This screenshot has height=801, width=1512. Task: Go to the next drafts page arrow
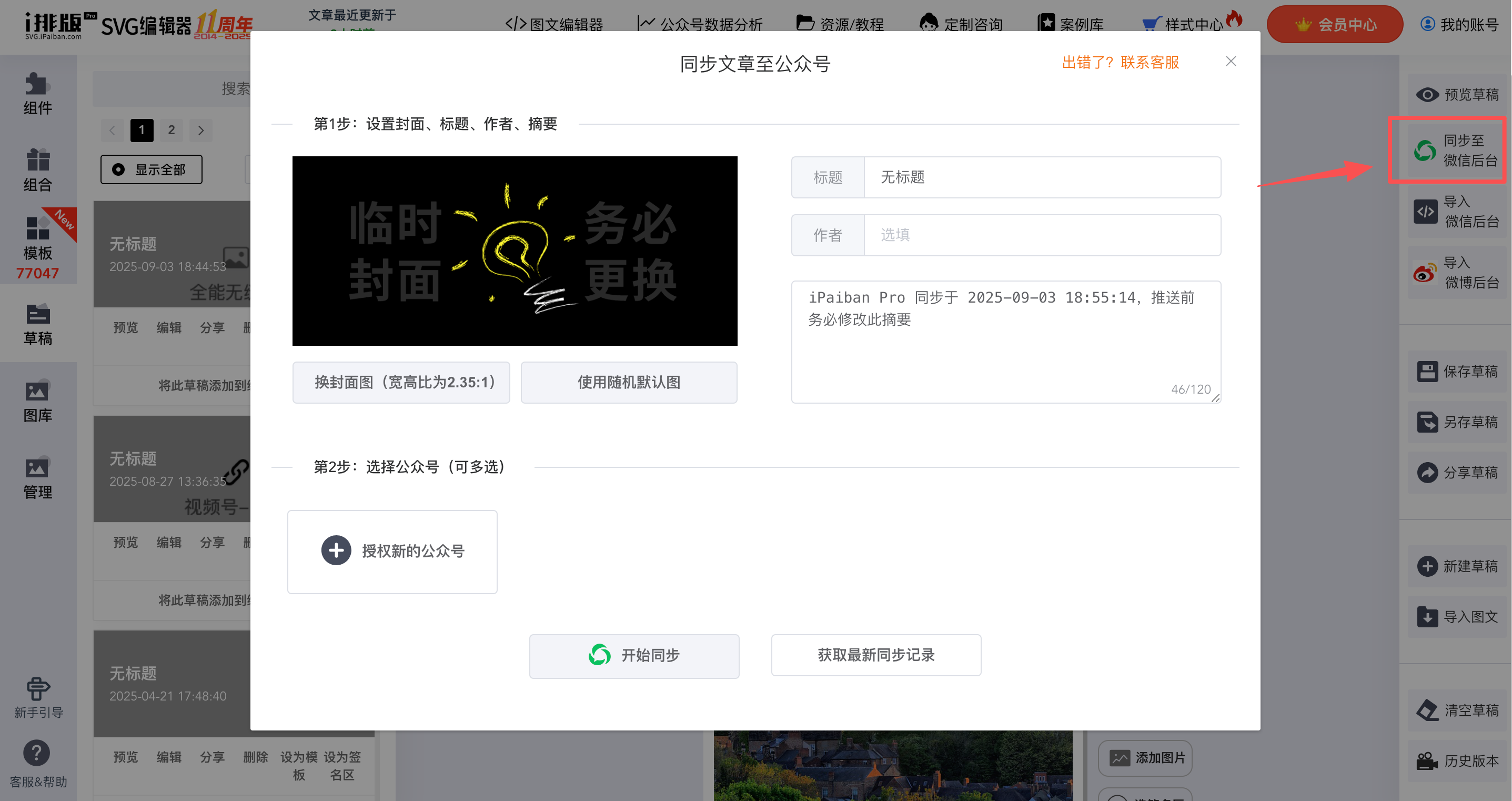201,131
